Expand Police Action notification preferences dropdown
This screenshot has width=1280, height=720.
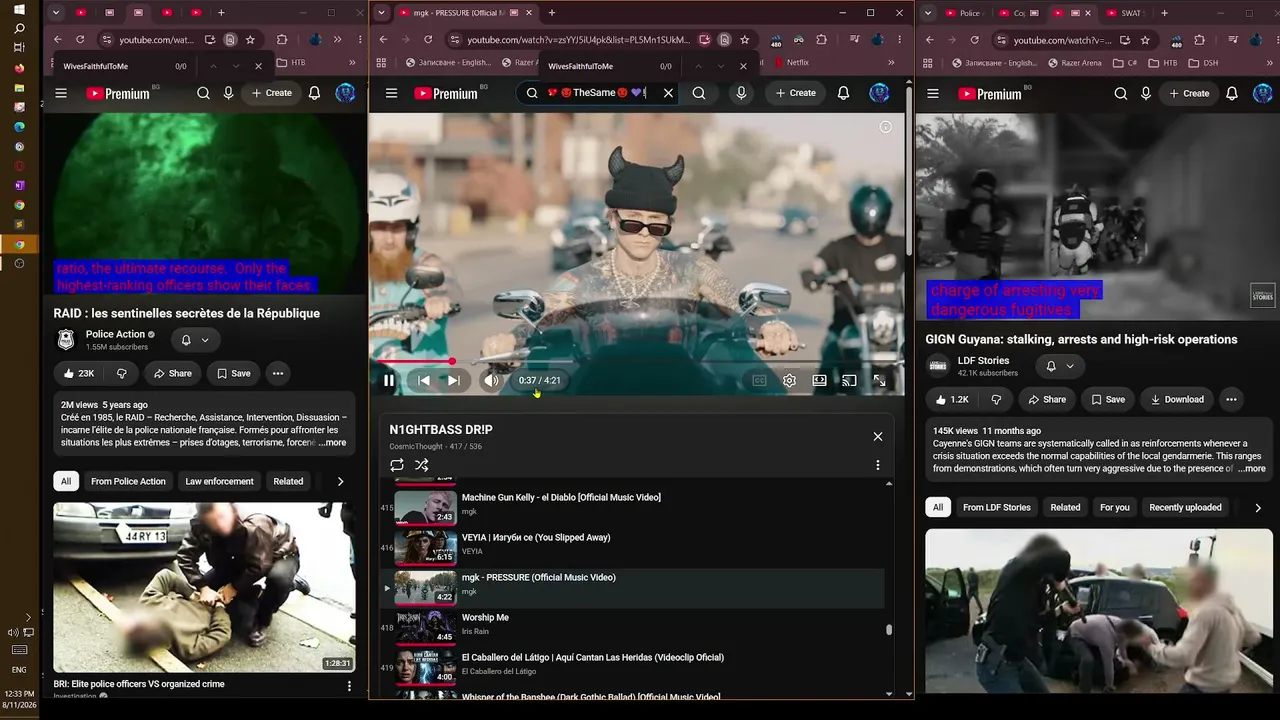tap(195, 340)
